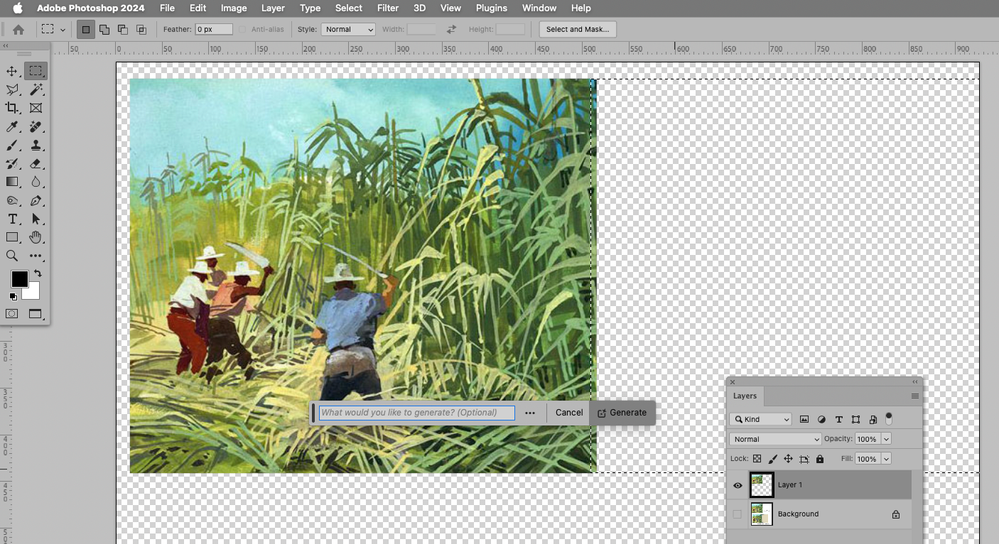
Task: Toggle Lock all for layer
Action: coord(820,459)
